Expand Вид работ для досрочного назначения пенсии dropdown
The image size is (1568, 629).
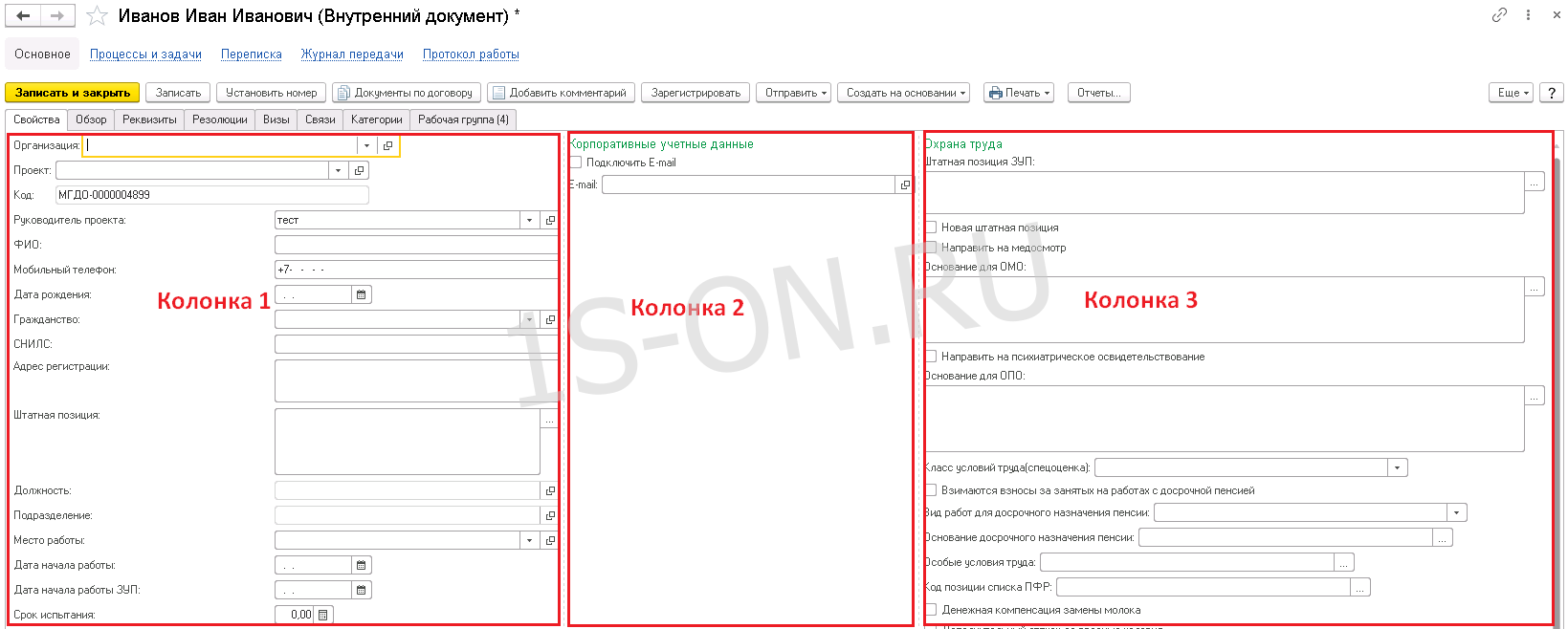tap(1457, 512)
